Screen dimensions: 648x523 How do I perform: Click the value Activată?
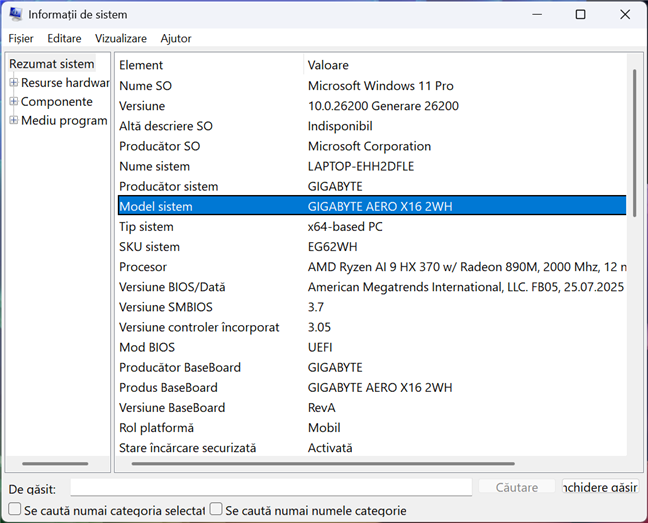click(x=330, y=448)
